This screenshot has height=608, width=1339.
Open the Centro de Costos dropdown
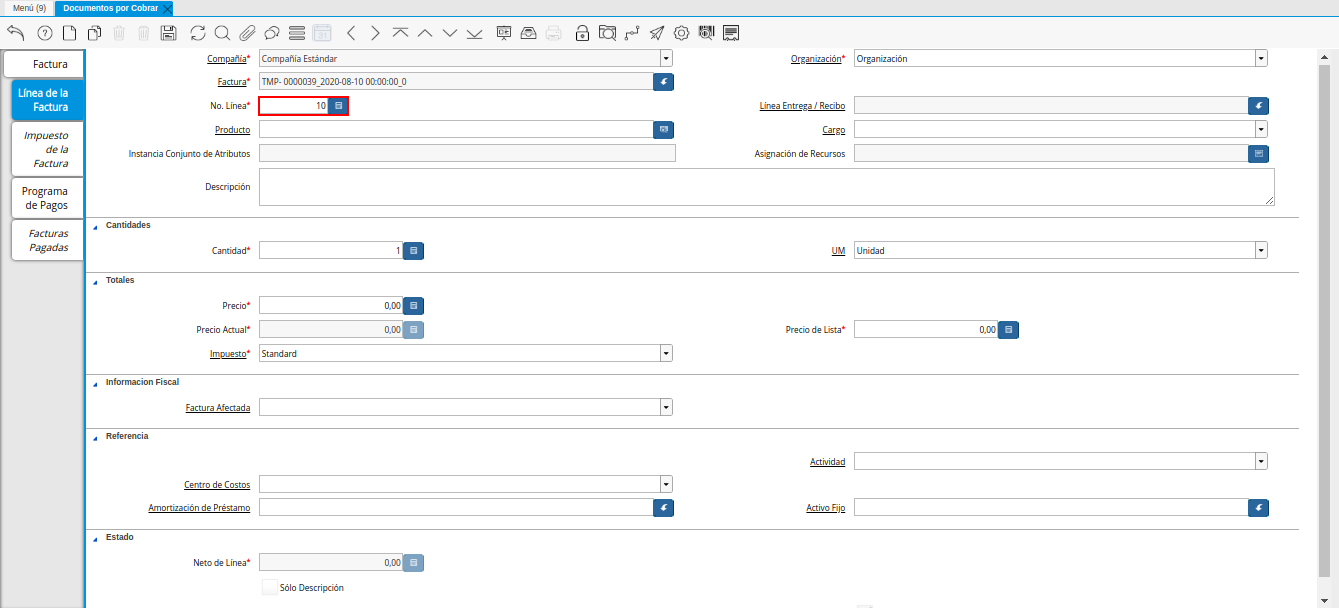click(x=666, y=485)
